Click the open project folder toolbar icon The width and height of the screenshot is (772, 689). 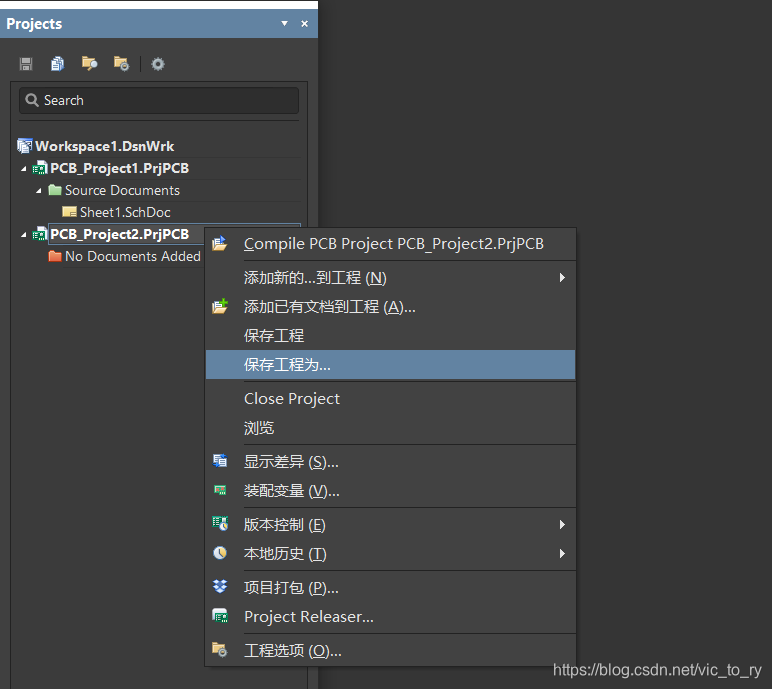[x=89, y=64]
